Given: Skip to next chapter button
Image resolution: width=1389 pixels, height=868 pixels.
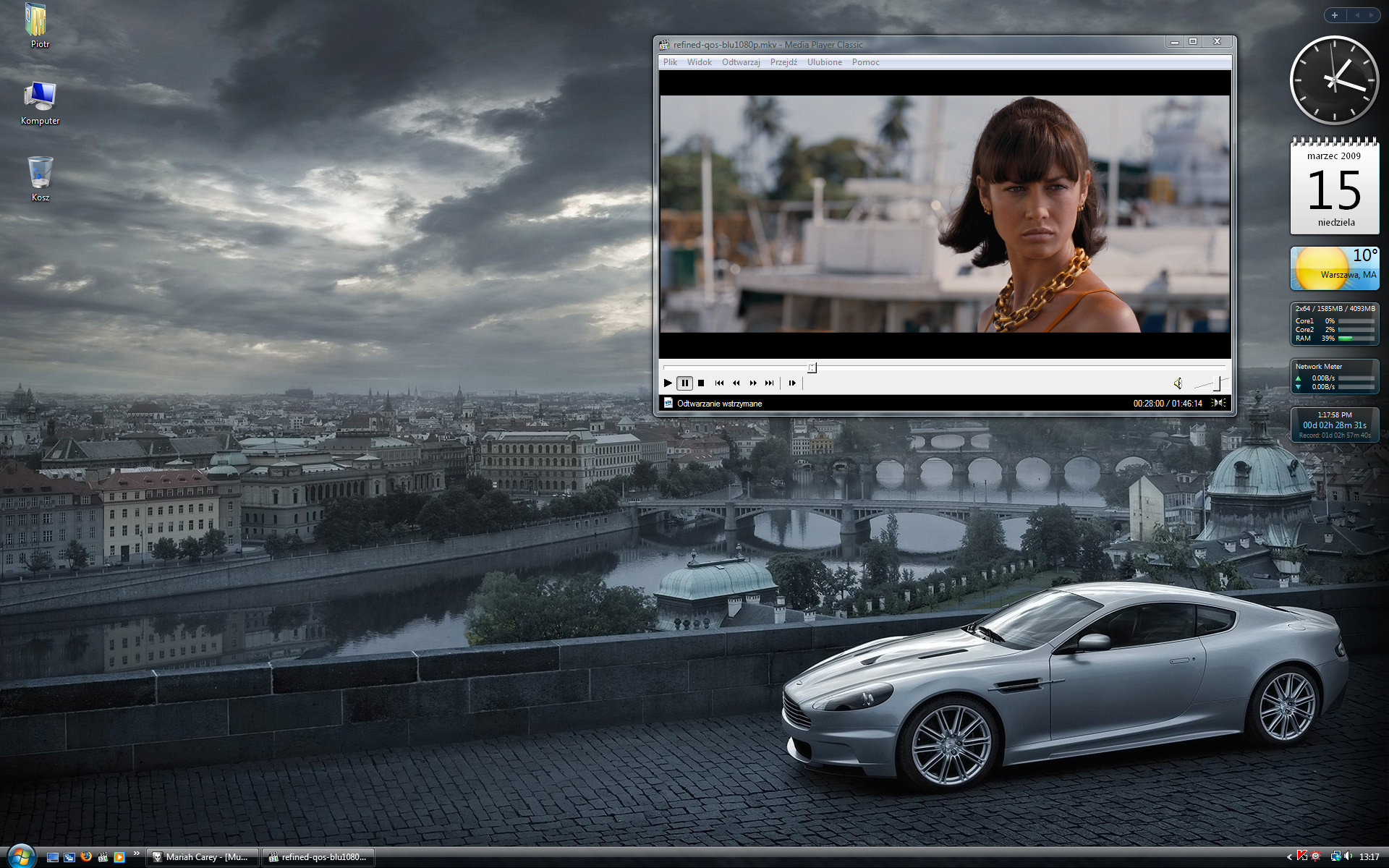Looking at the screenshot, I should (x=770, y=383).
